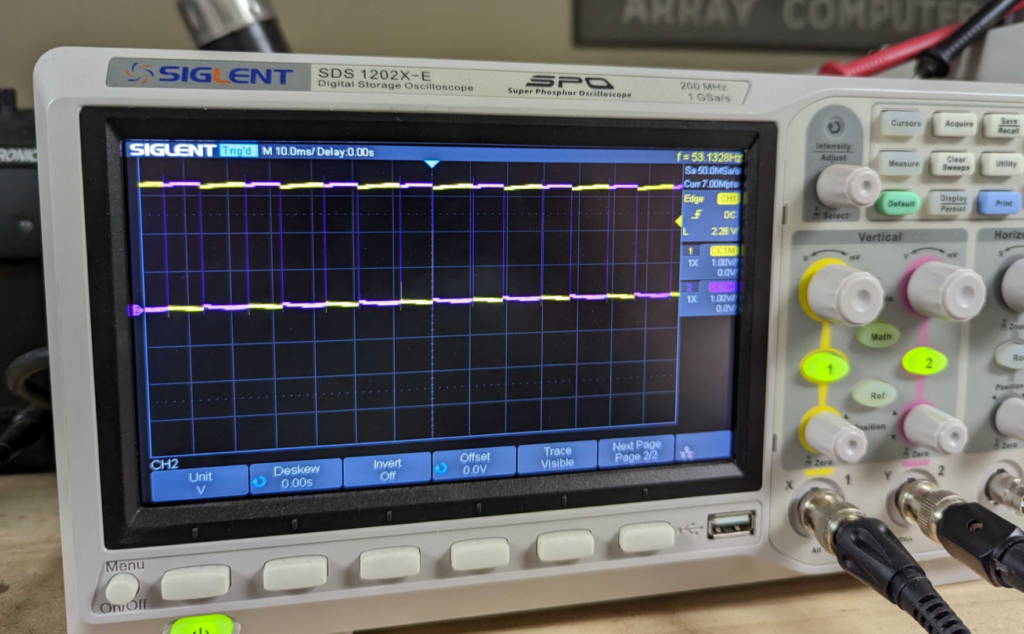This screenshot has width=1024, height=634.
Task: Toggle the lit channel 2 button
Action: (x=925, y=362)
